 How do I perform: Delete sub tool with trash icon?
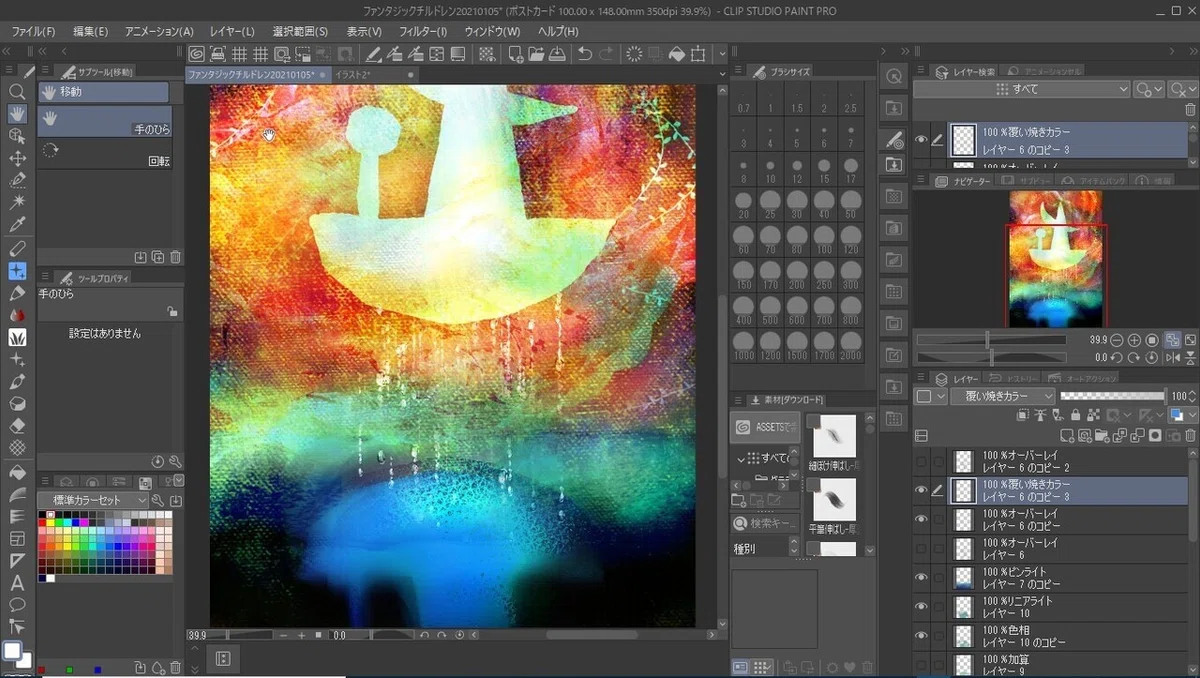175,257
